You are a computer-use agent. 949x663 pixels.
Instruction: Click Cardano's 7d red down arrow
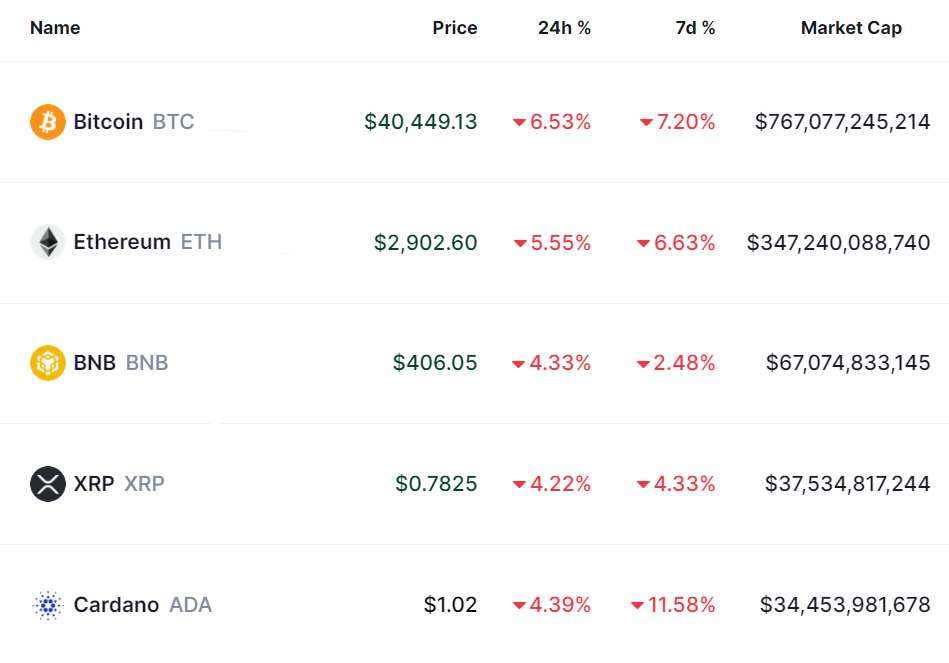(637, 605)
